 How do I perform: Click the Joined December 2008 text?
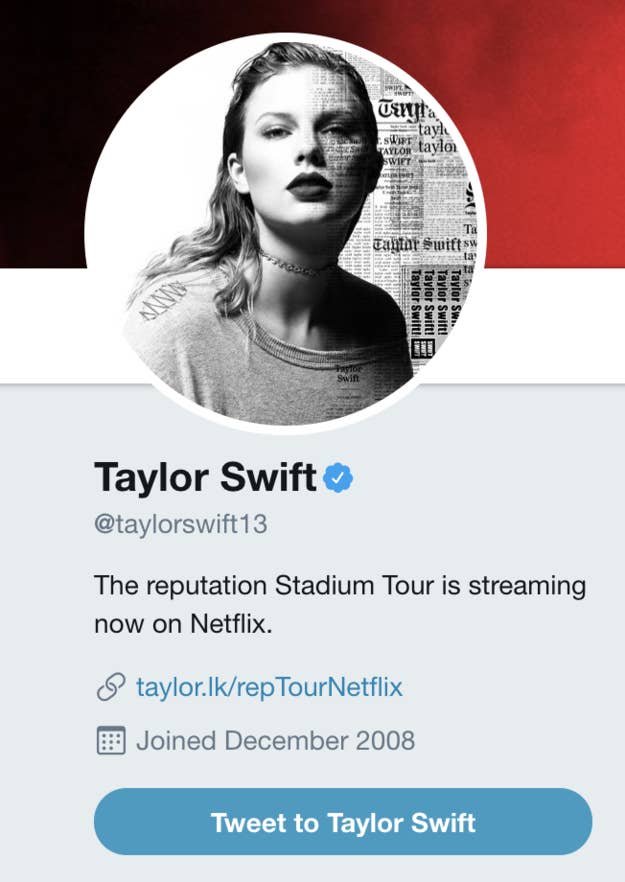[275, 741]
